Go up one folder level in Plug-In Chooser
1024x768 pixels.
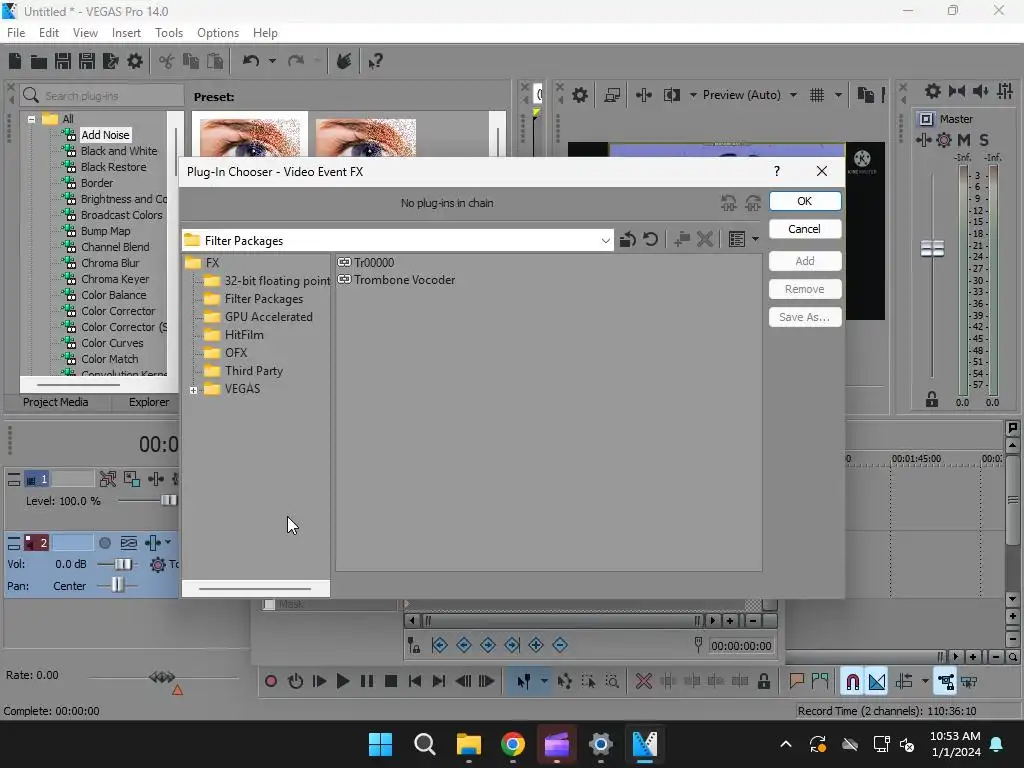[x=628, y=239]
